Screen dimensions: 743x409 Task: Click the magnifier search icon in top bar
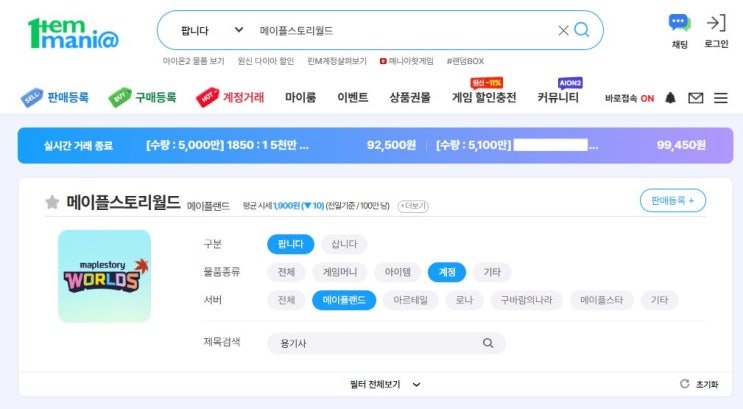point(581,30)
